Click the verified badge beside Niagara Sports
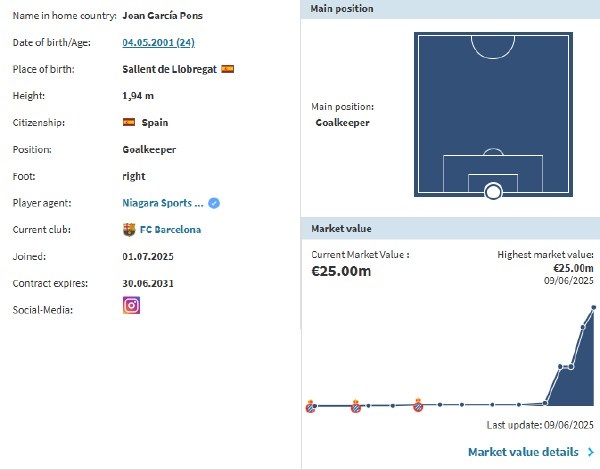600x470 pixels. point(214,203)
